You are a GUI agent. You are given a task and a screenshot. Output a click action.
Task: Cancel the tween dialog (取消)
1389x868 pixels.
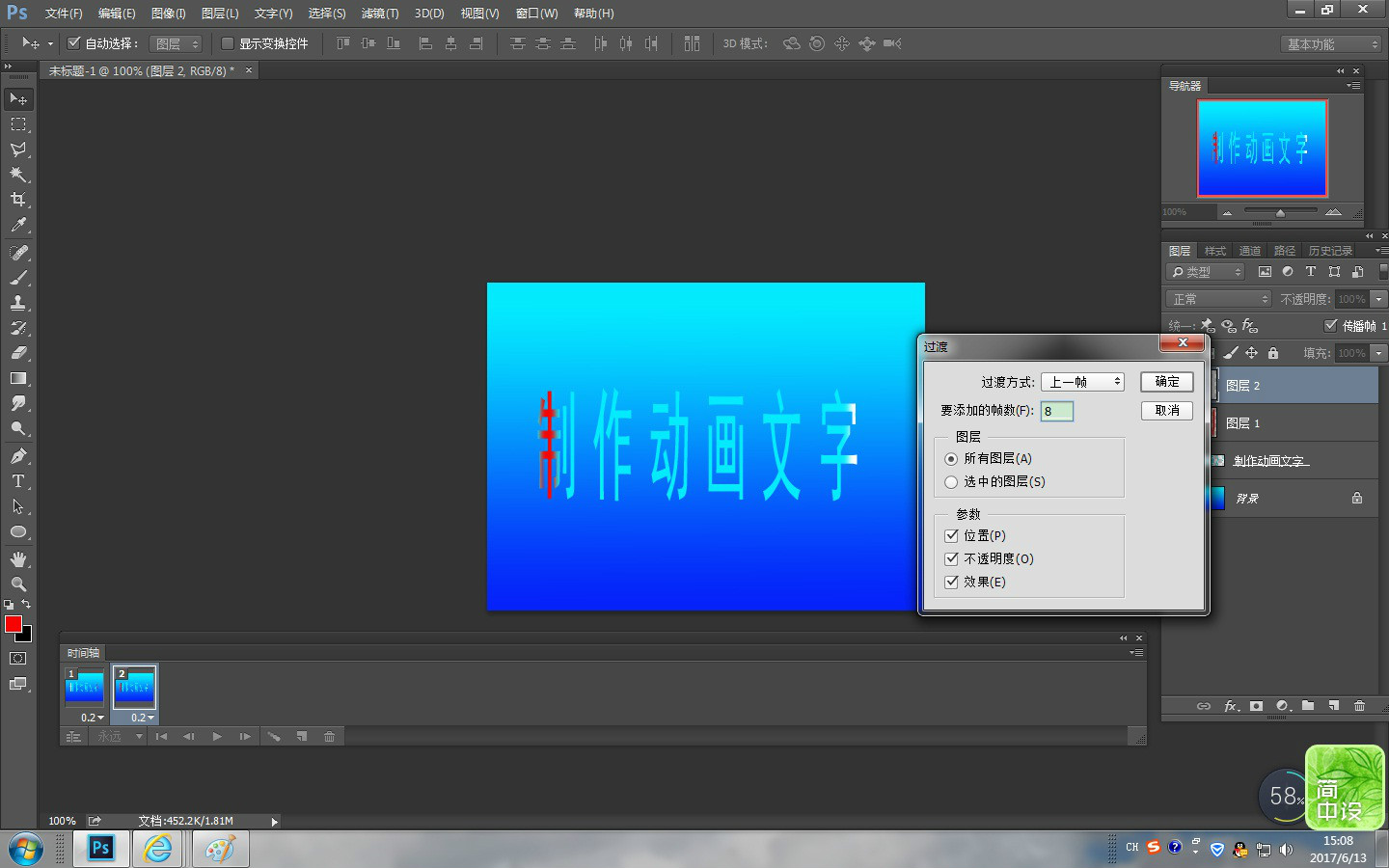pos(1167,411)
